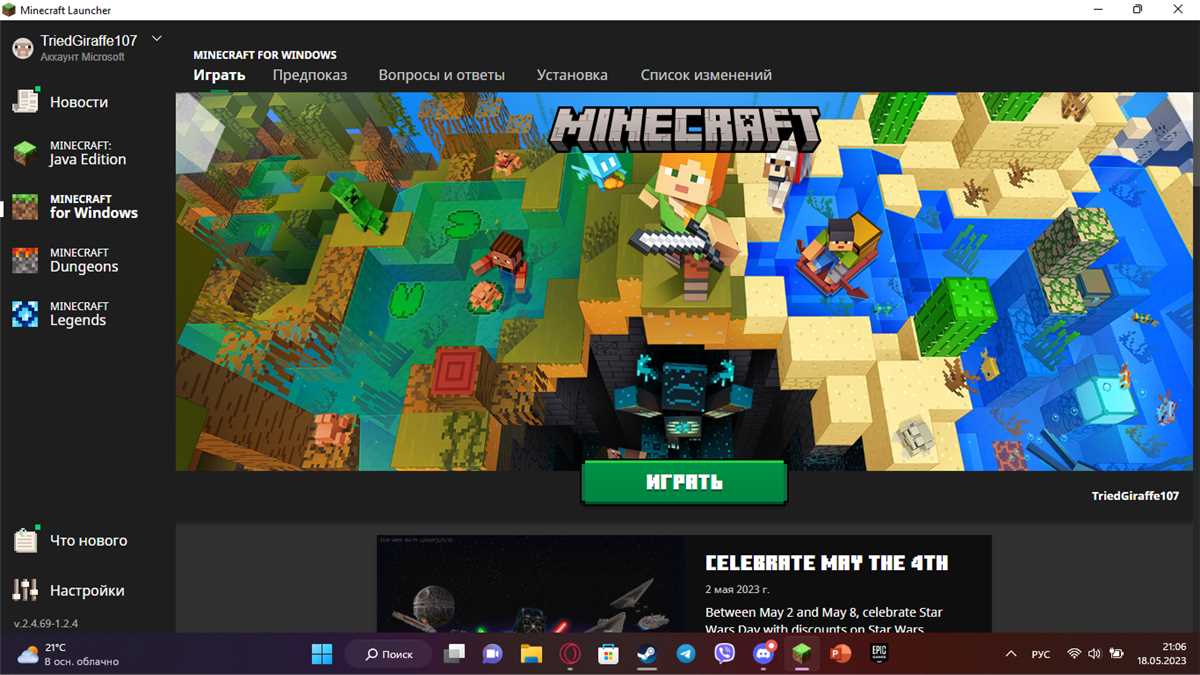This screenshot has width=1200, height=675.
Task: Open the volume speaker tray icon
Action: coord(1094,654)
